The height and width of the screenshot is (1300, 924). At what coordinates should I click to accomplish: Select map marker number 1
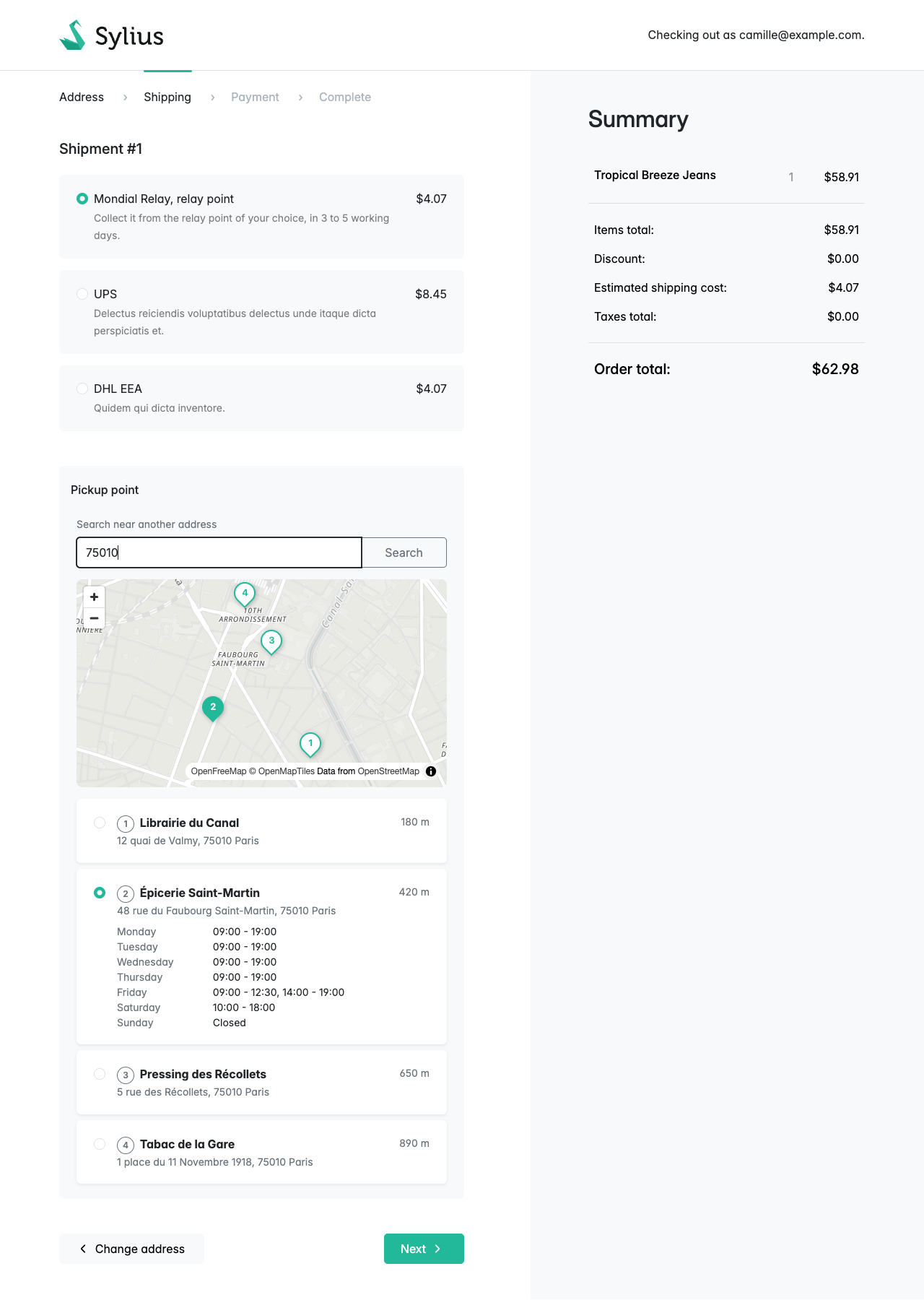[x=310, y=745]
